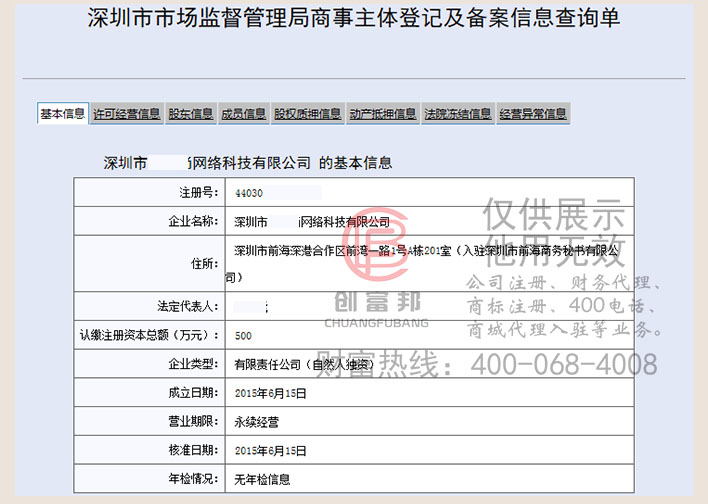Click the heading 网络科技有限公司 的基本信息

[291, 163]
